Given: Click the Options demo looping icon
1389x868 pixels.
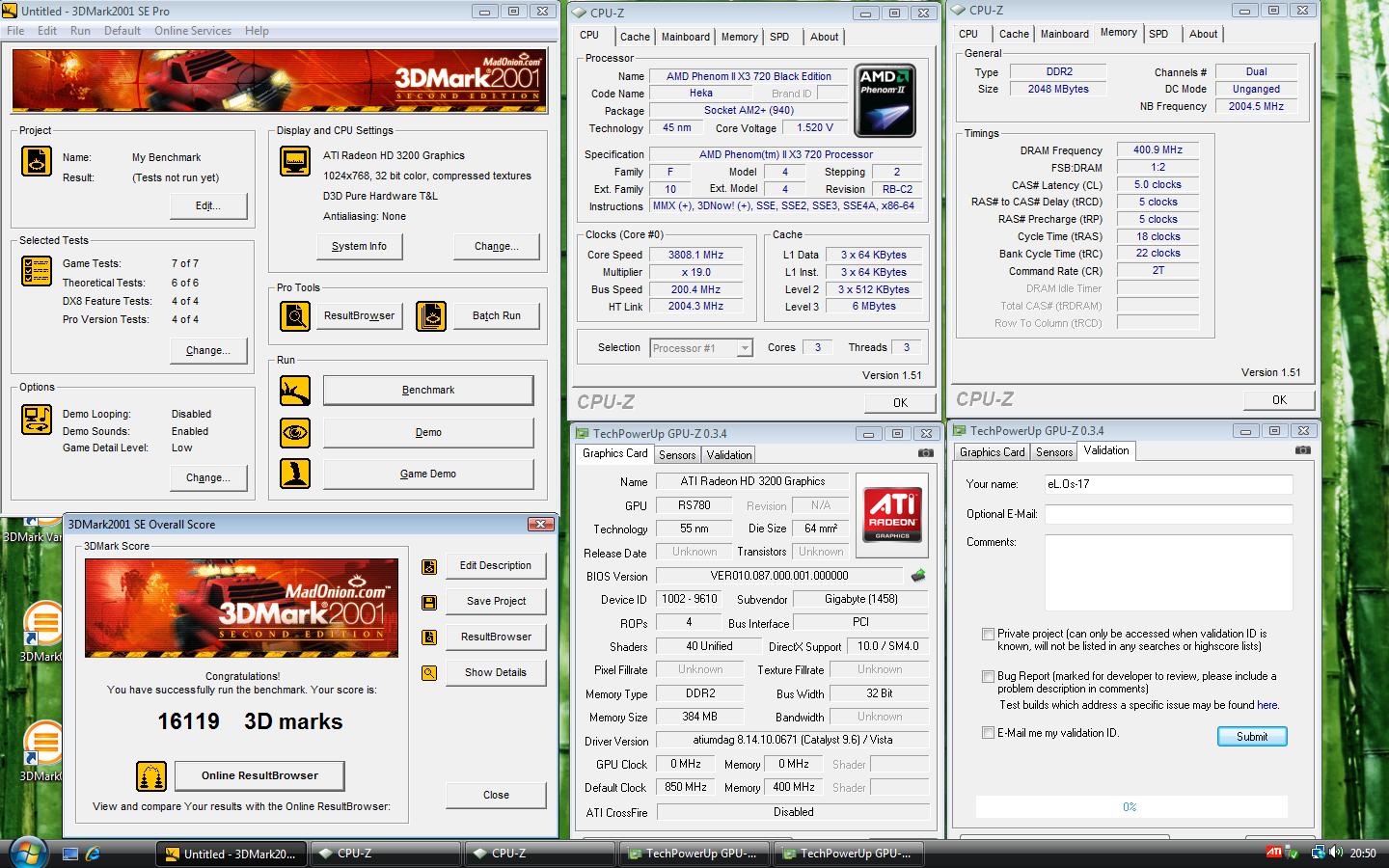Looking at the screenshot, I should point(37,420).
